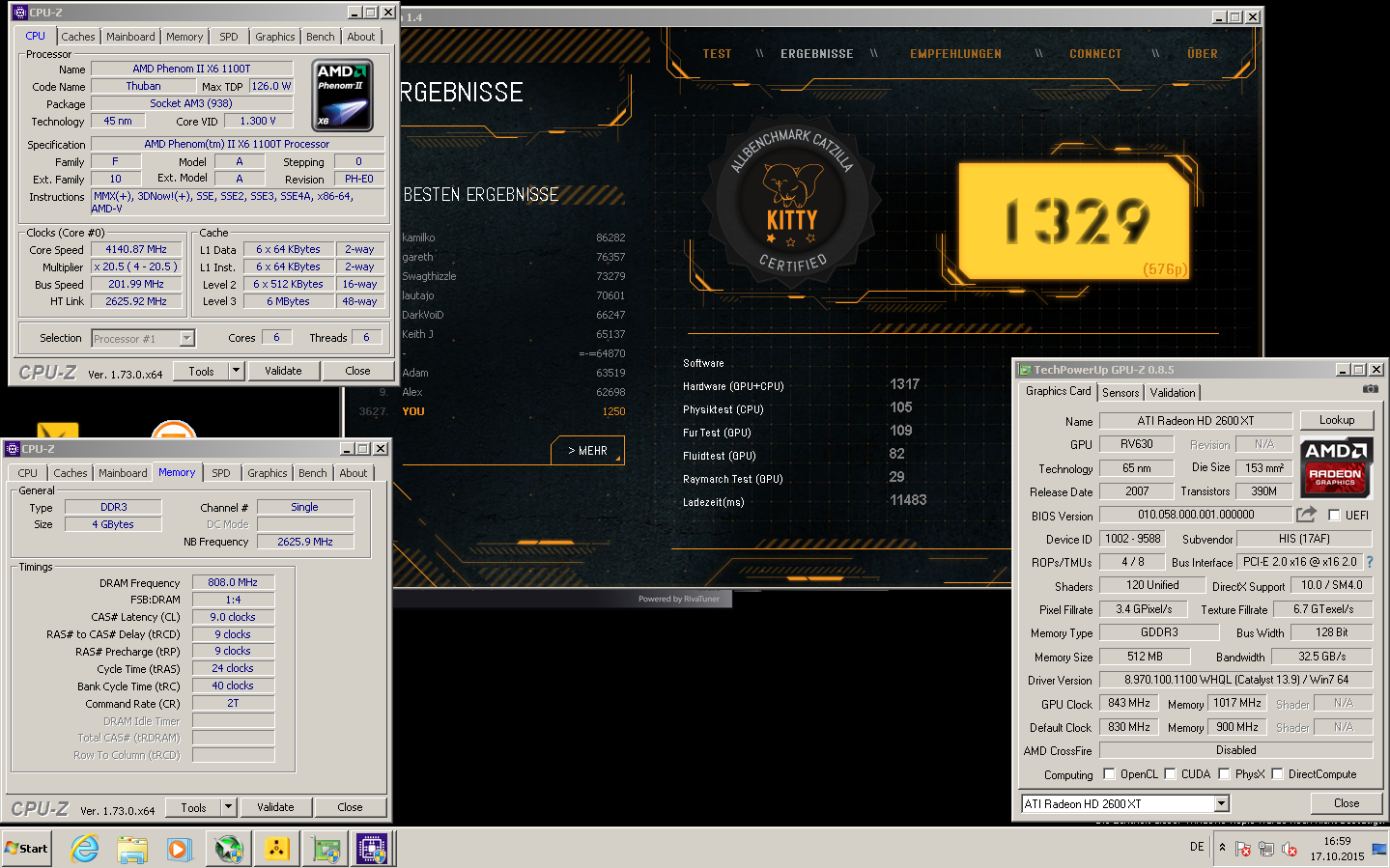Click the BIOS export arrow icon in GPU-Z
Image resolution: width=1390 pixels, height=868 pixels.
1306,514
